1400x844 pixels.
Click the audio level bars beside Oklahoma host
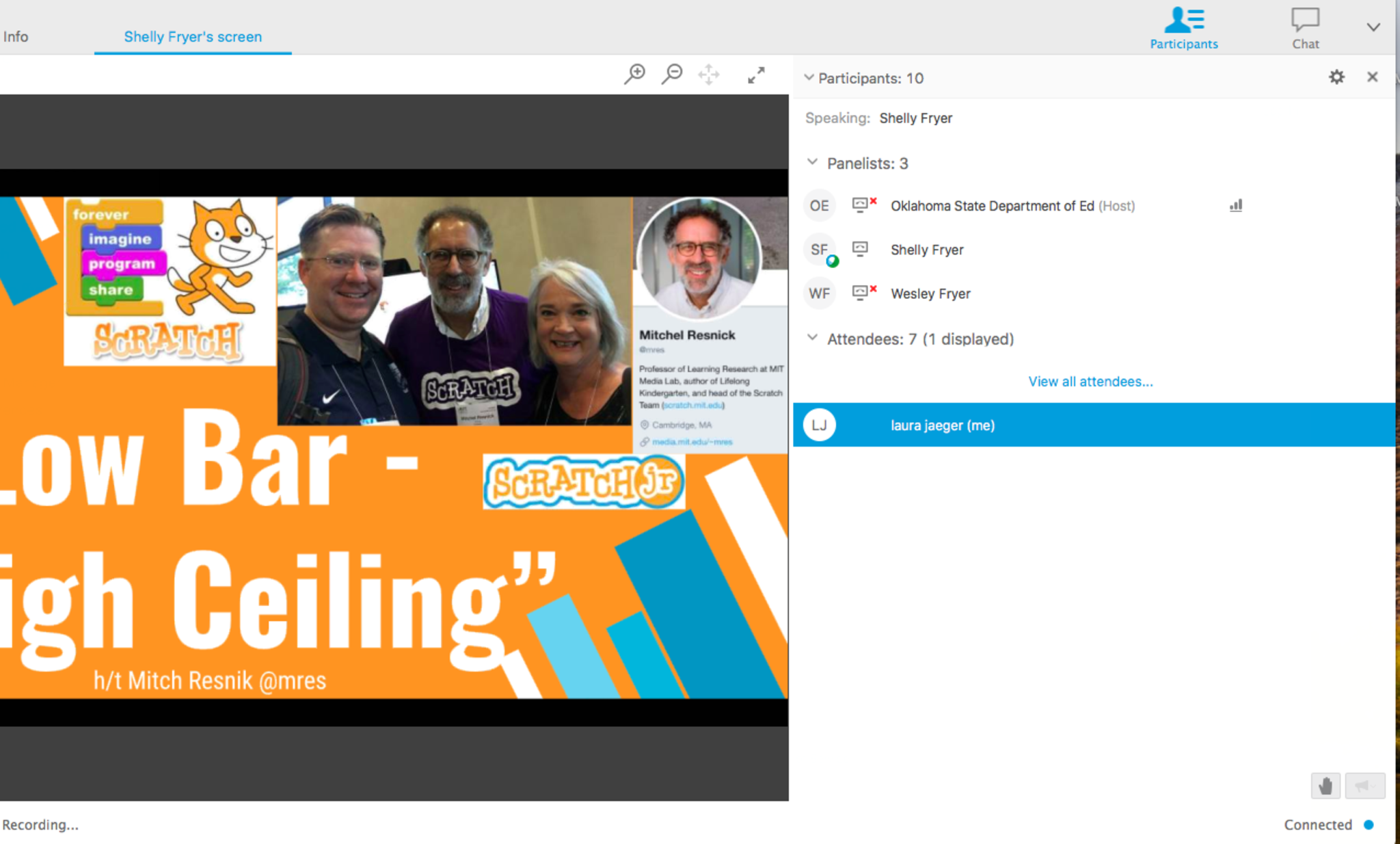(1236, 206)
